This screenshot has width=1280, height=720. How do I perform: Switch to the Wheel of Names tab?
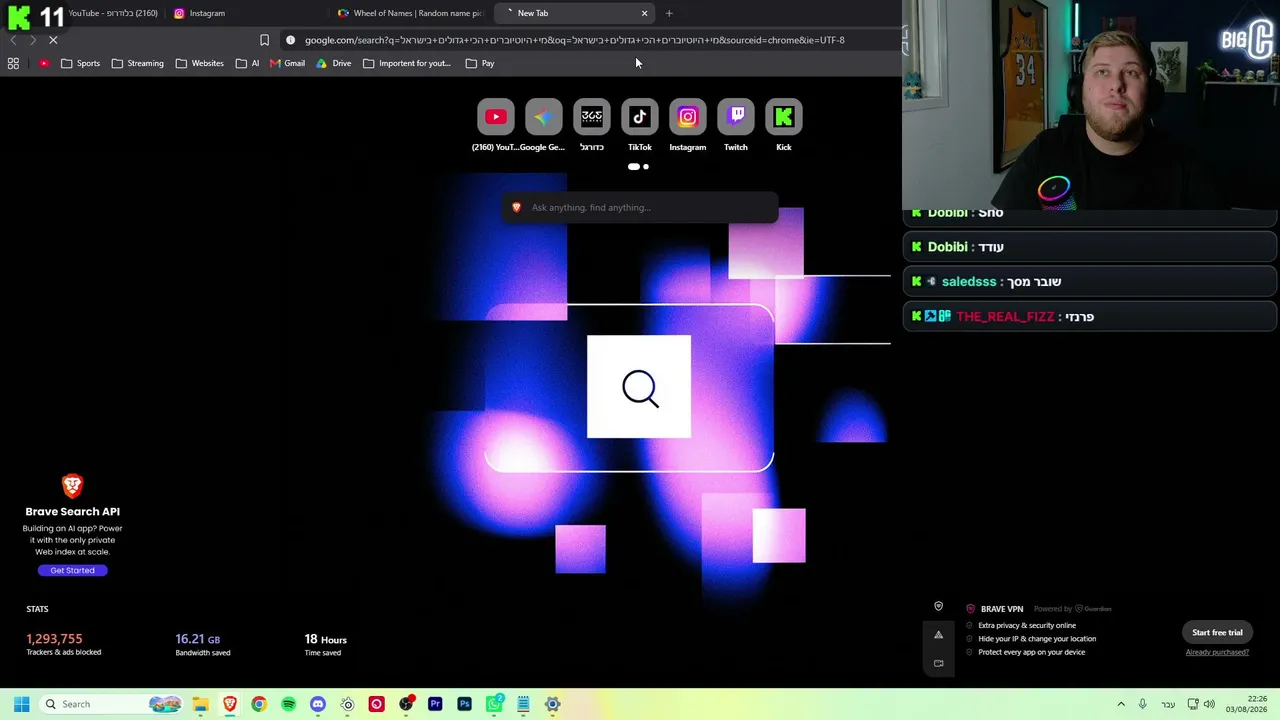[x=411, y=13]
